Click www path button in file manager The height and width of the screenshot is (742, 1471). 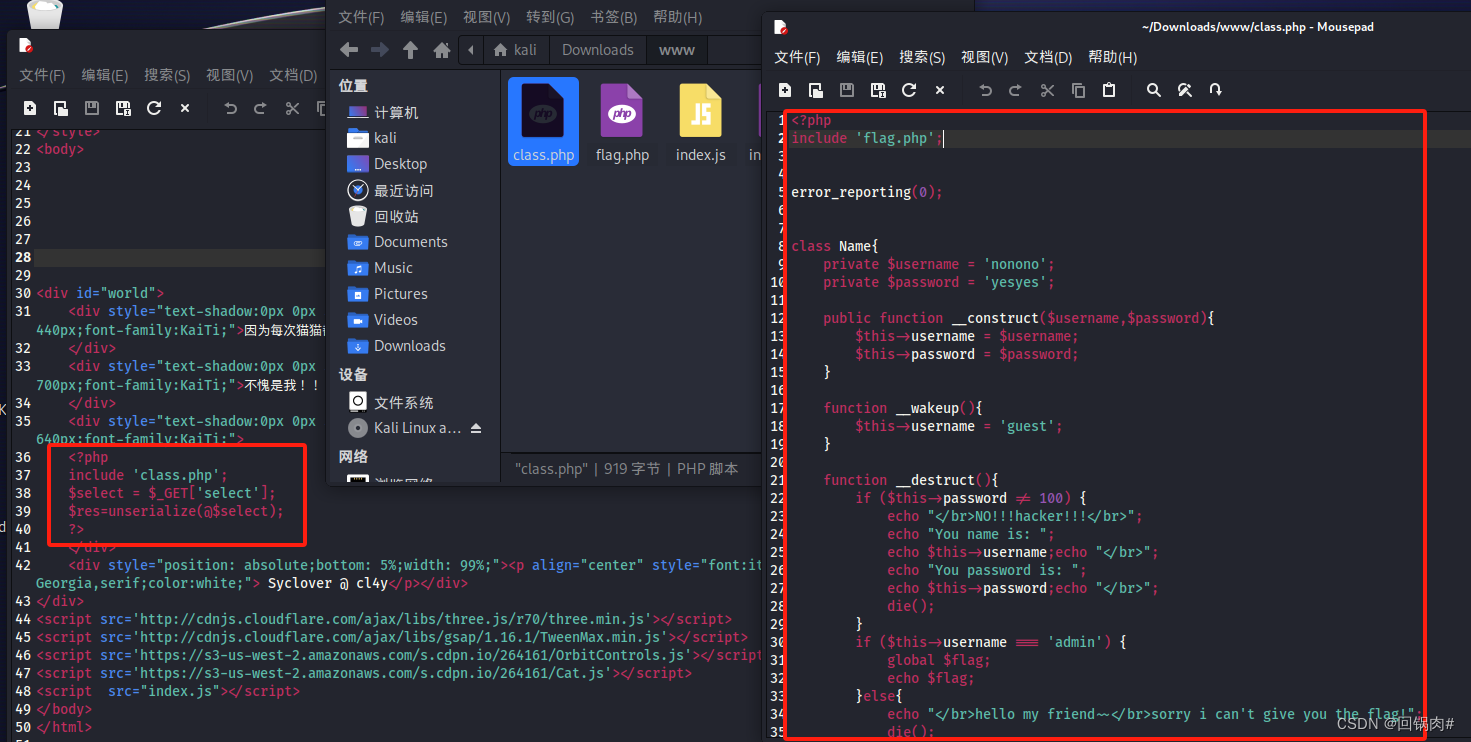[x=677, y=50]
